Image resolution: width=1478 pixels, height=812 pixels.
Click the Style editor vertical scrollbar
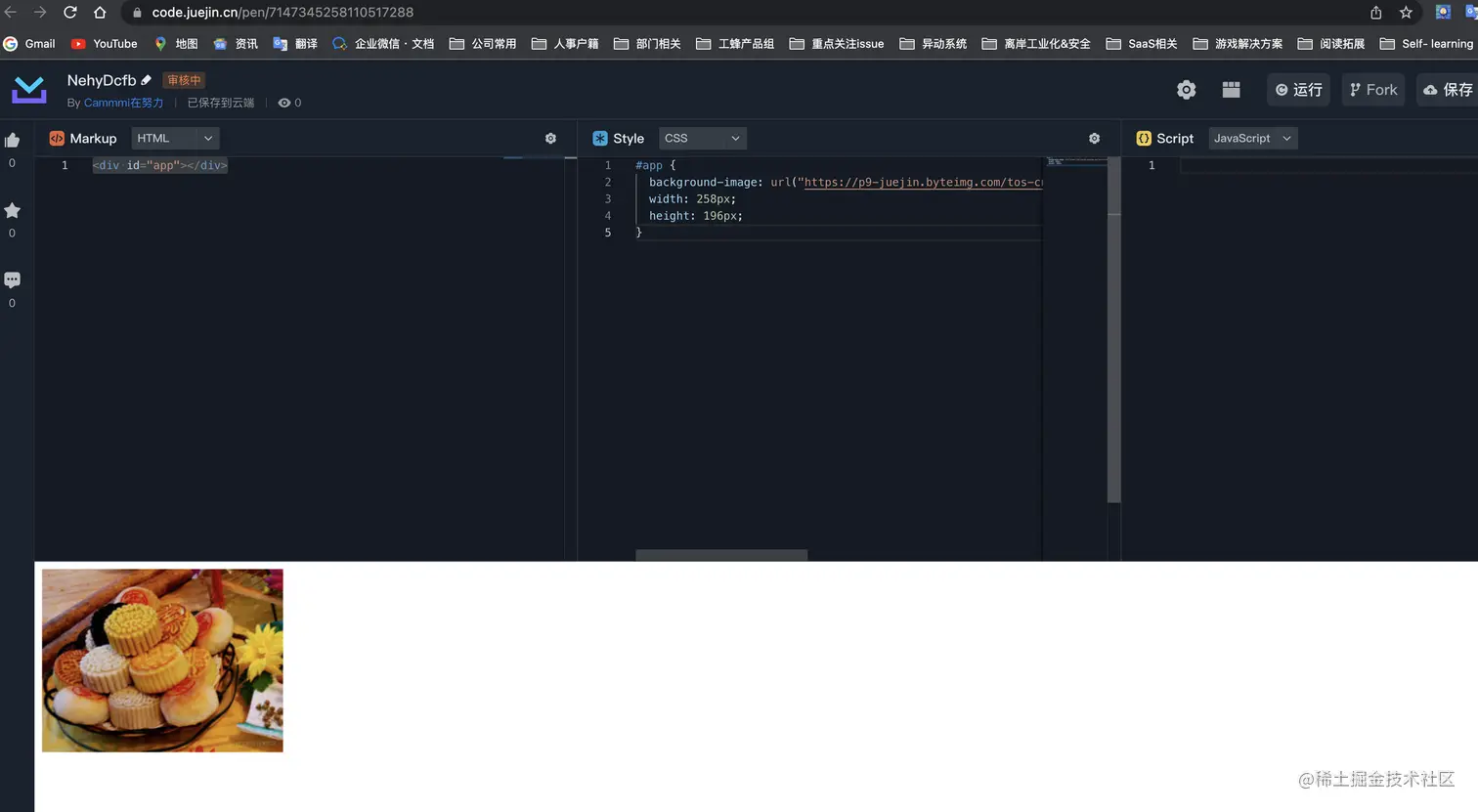(1113, 329)
